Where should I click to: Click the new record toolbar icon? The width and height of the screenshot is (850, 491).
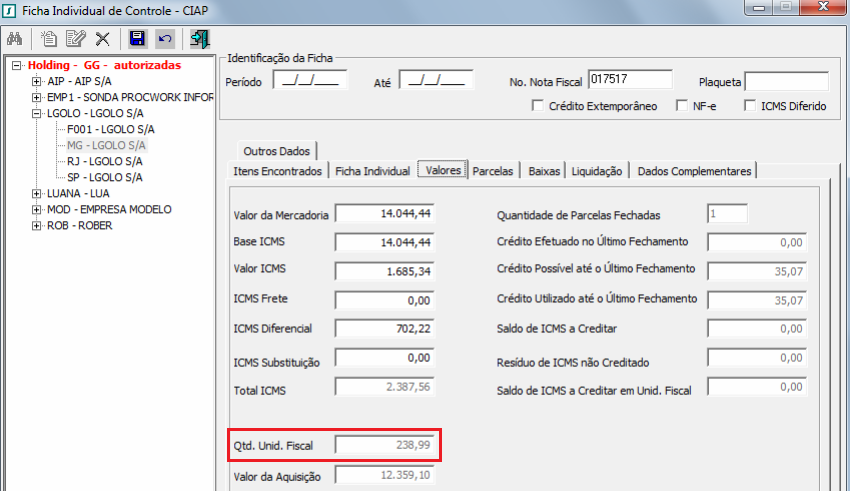(x=50, y=39)
